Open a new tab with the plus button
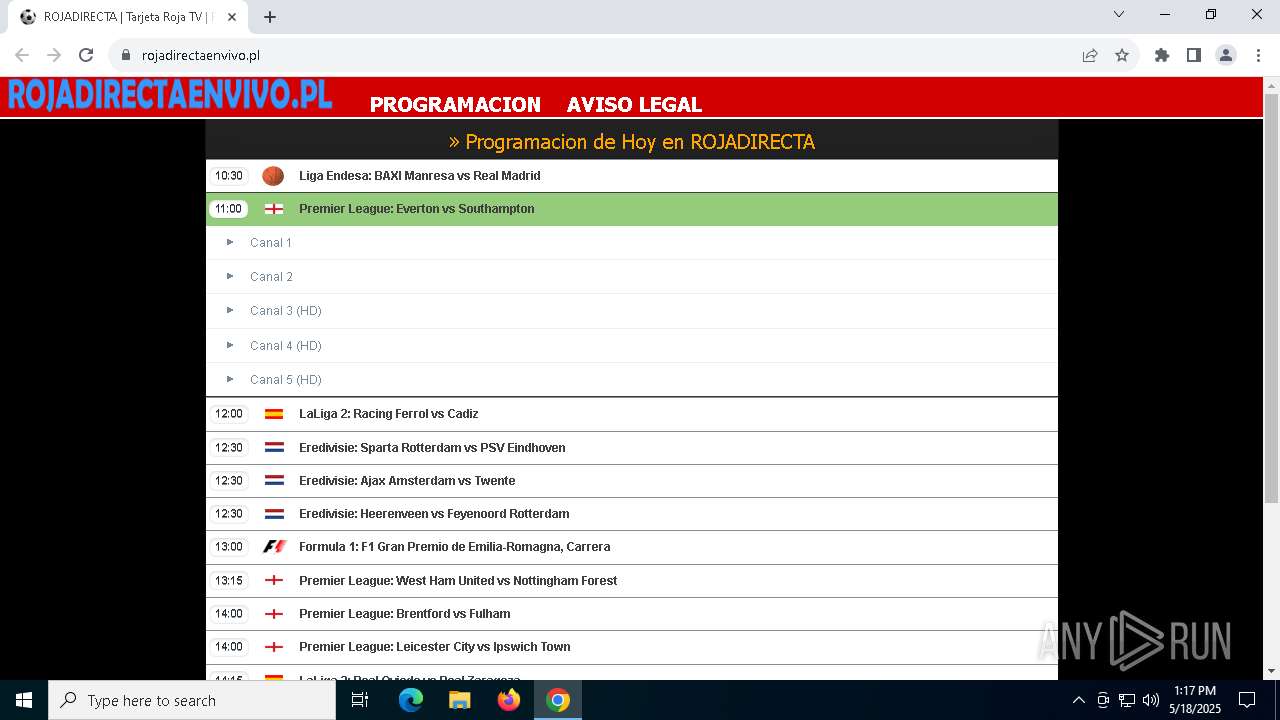 270,17
